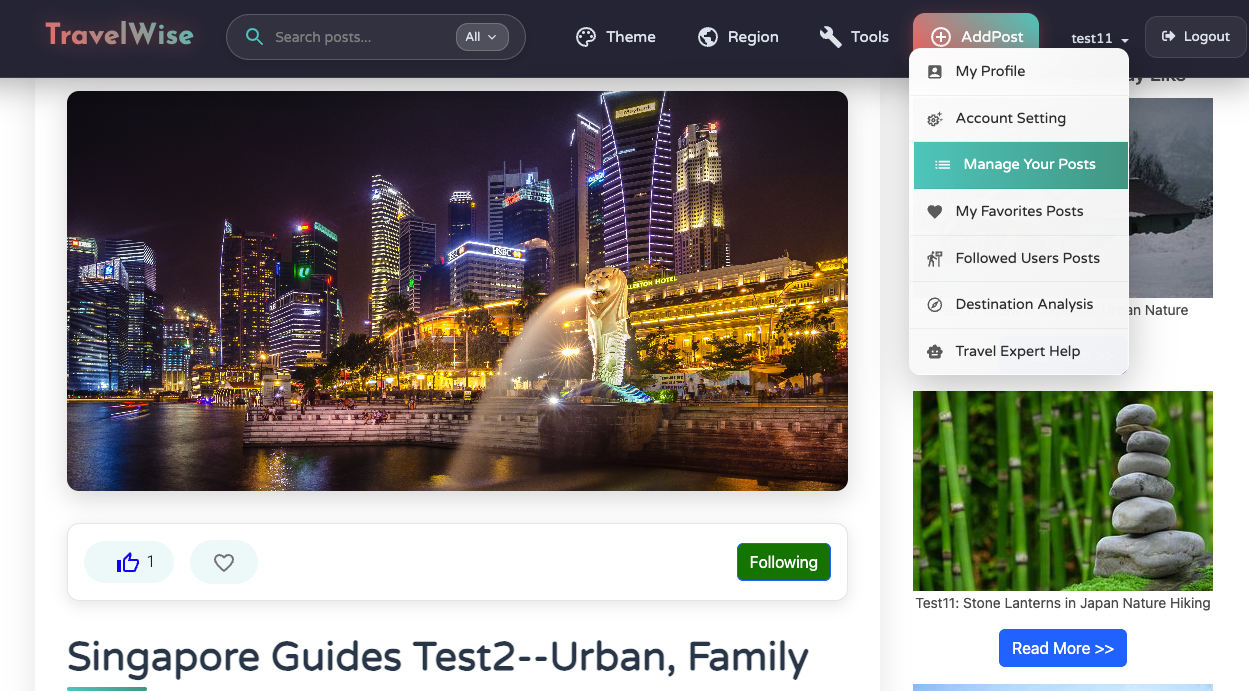The height and width of the screenshot is (691, 1249).
Task: Open the Tools wrench menu
Action: [854, 37]
